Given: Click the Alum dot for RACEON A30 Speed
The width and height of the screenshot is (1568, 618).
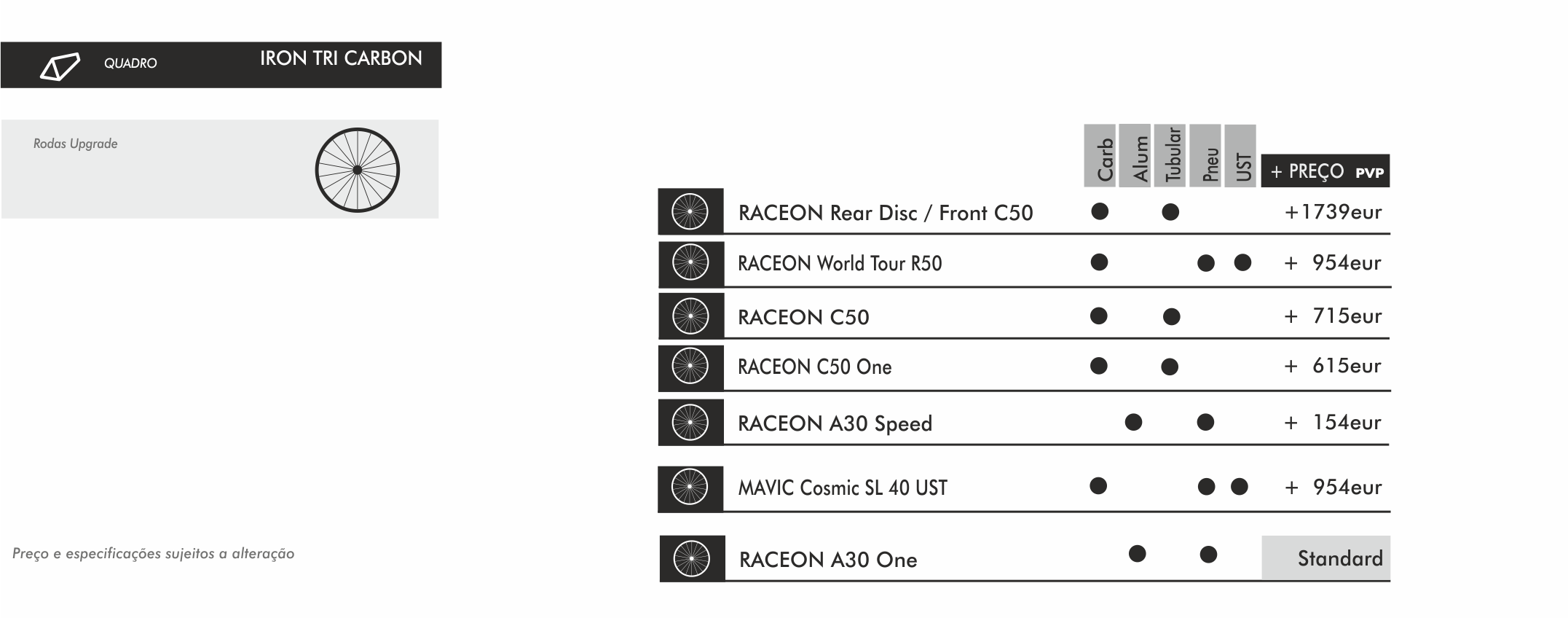Looking at the screenshot, I should pyautogui.click(x=1133, y=422).
